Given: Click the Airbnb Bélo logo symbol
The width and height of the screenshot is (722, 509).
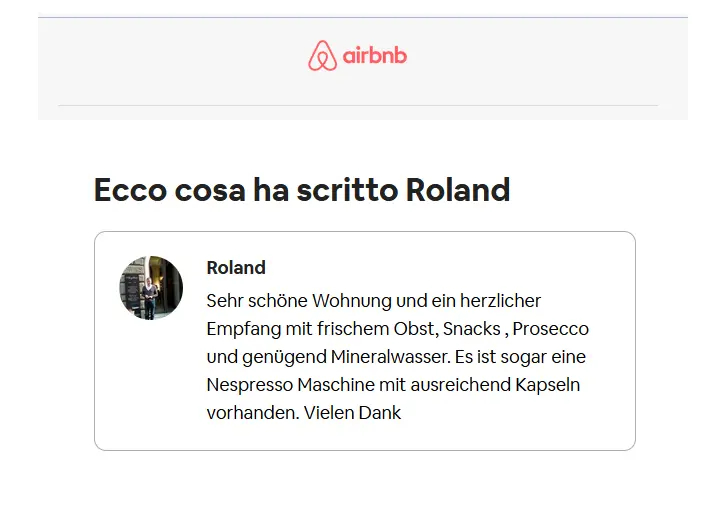Looking at the screenshot, I should (x=322, y=55).
